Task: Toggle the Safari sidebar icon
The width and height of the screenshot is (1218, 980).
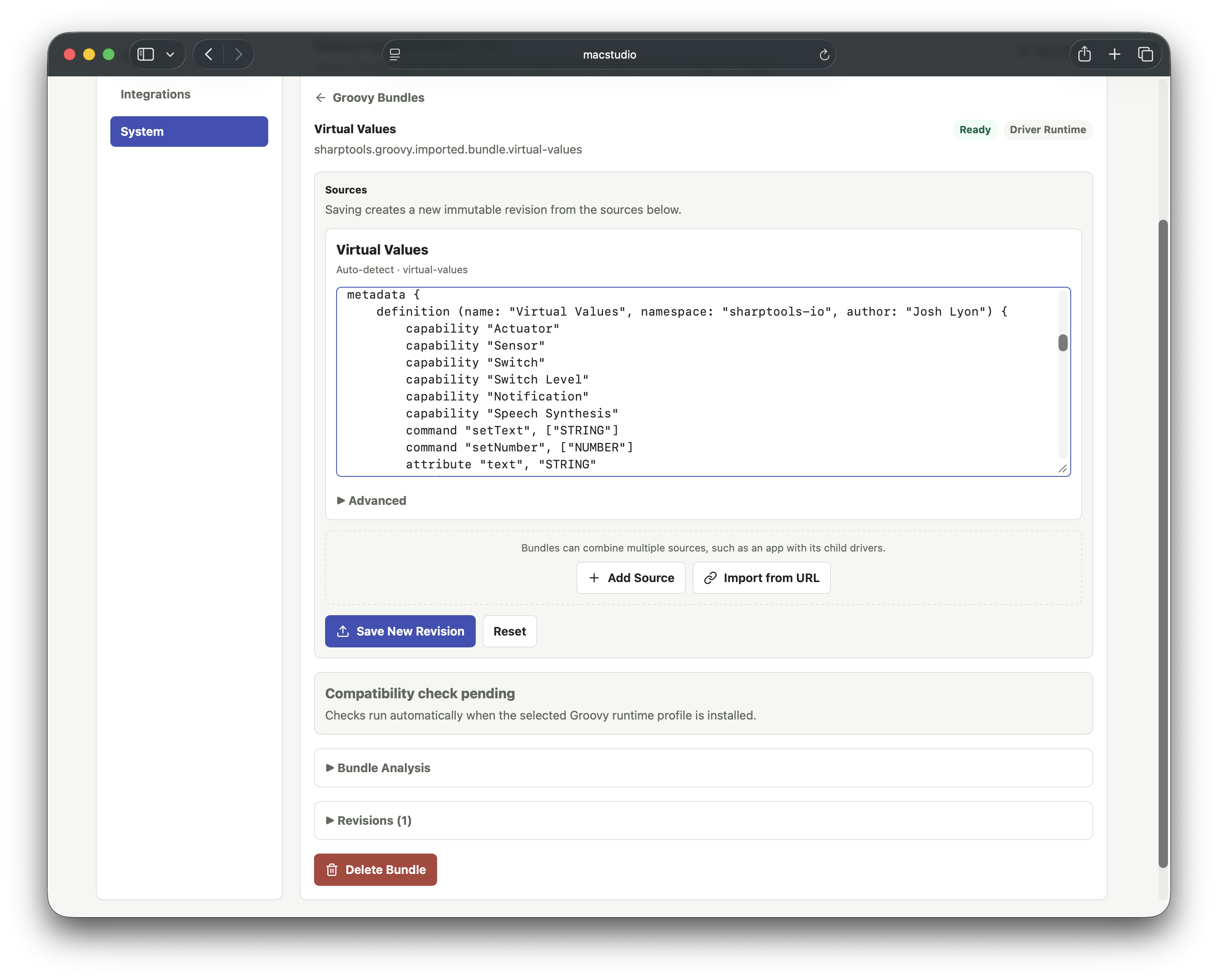Action: [x=146, y=54]
